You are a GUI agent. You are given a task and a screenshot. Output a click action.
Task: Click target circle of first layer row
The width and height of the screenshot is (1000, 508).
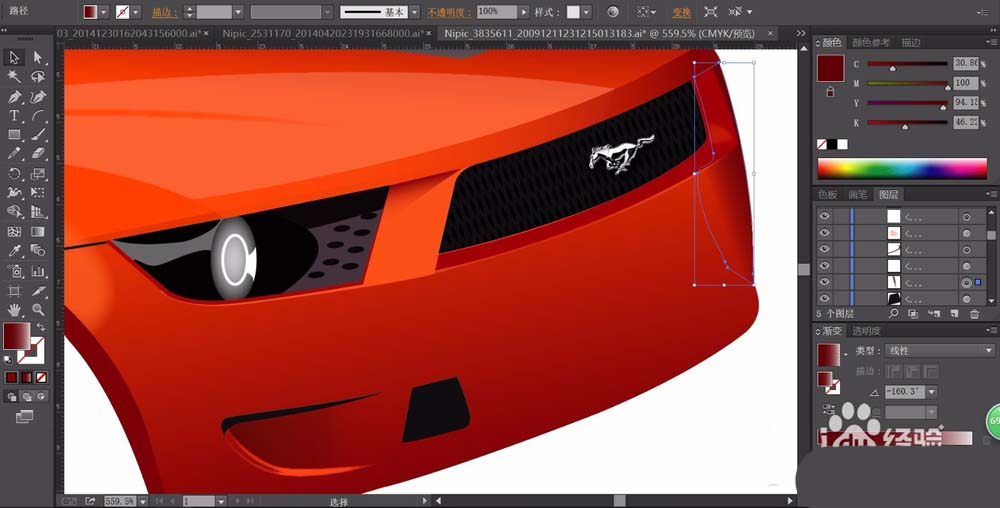[966, 217]
